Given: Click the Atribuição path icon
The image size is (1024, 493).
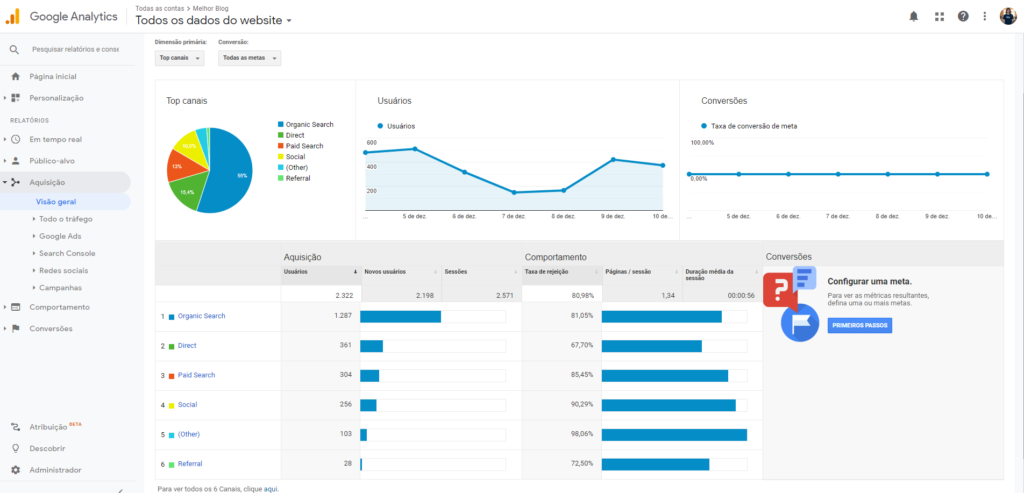Looking at the screenshot, I should pyautogui.click(x=16, y=427).
